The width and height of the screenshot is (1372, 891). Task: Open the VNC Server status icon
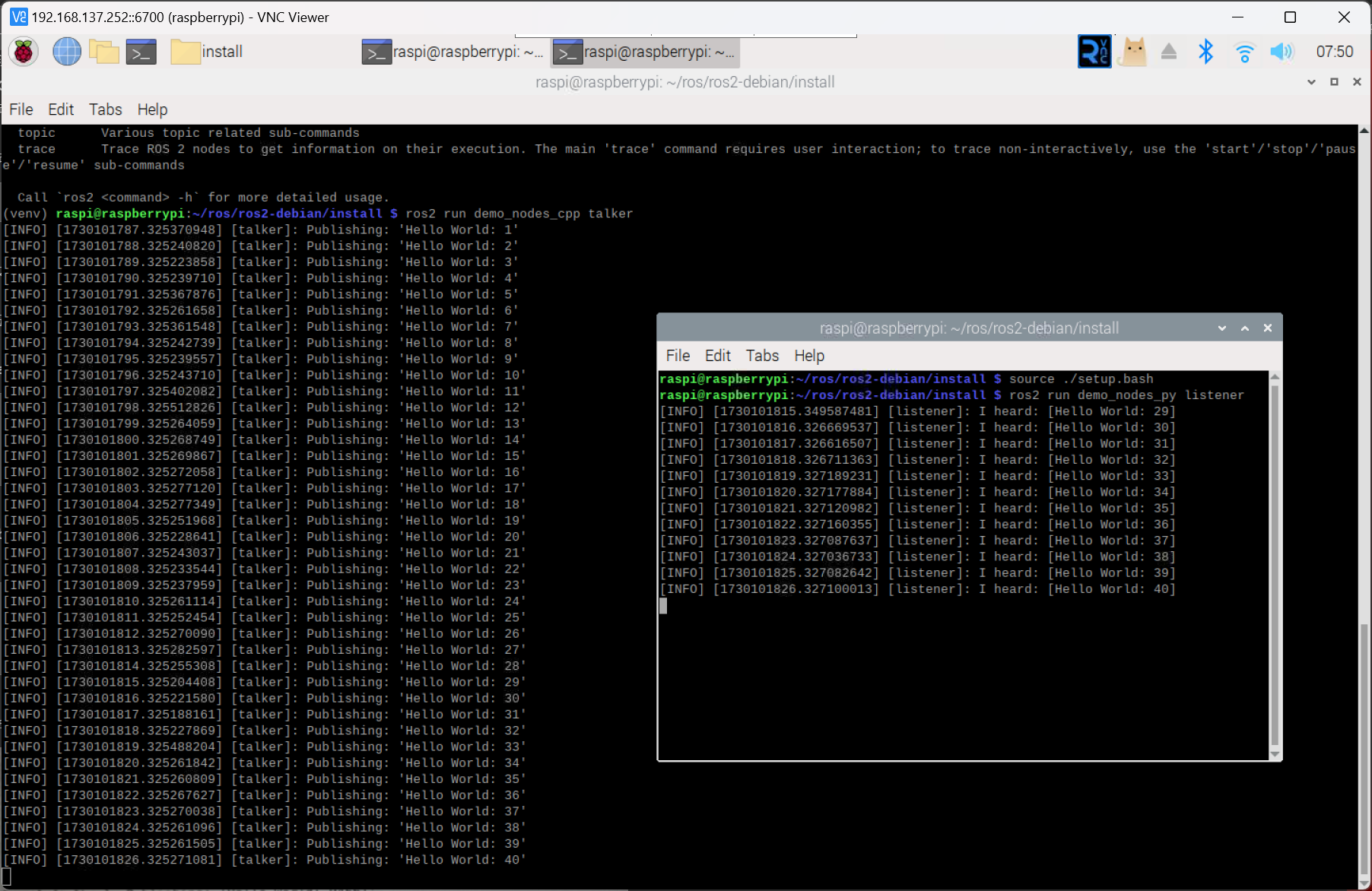[x=1094, y=51]
